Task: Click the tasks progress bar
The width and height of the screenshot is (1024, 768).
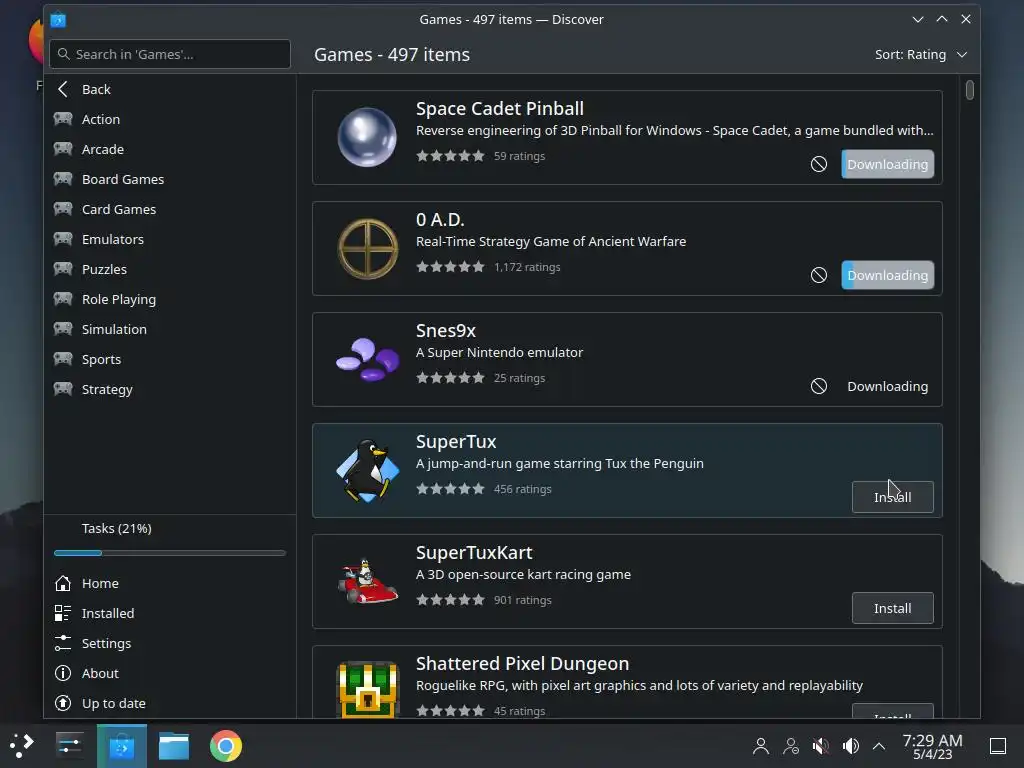Action: (170, 553)
